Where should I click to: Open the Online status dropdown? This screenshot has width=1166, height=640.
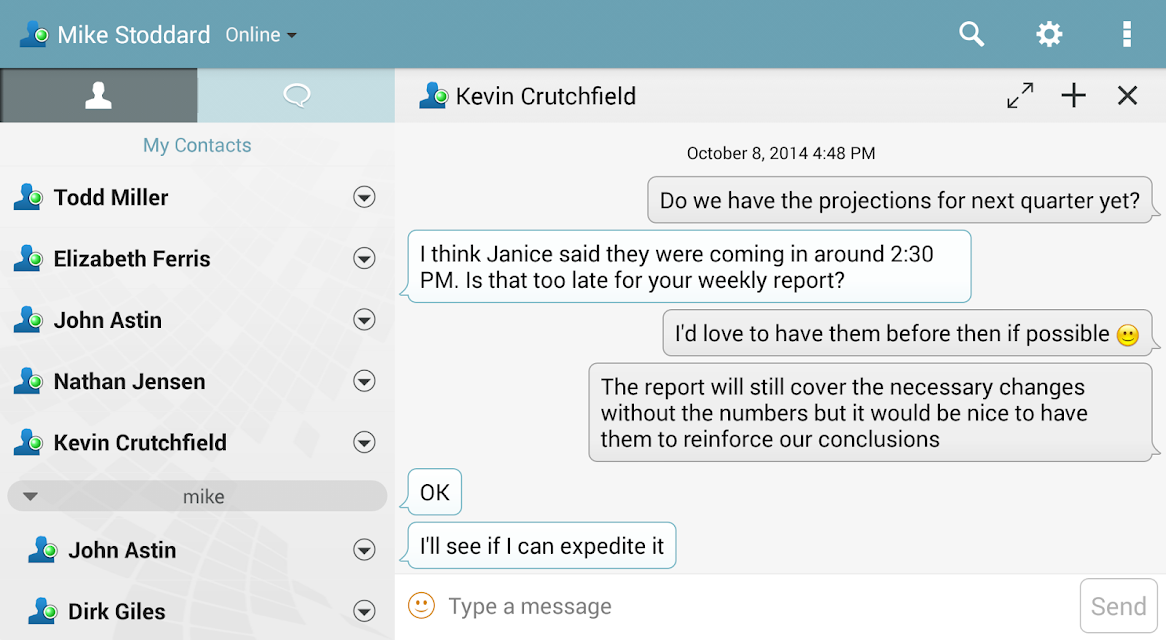tap(261, 35)
